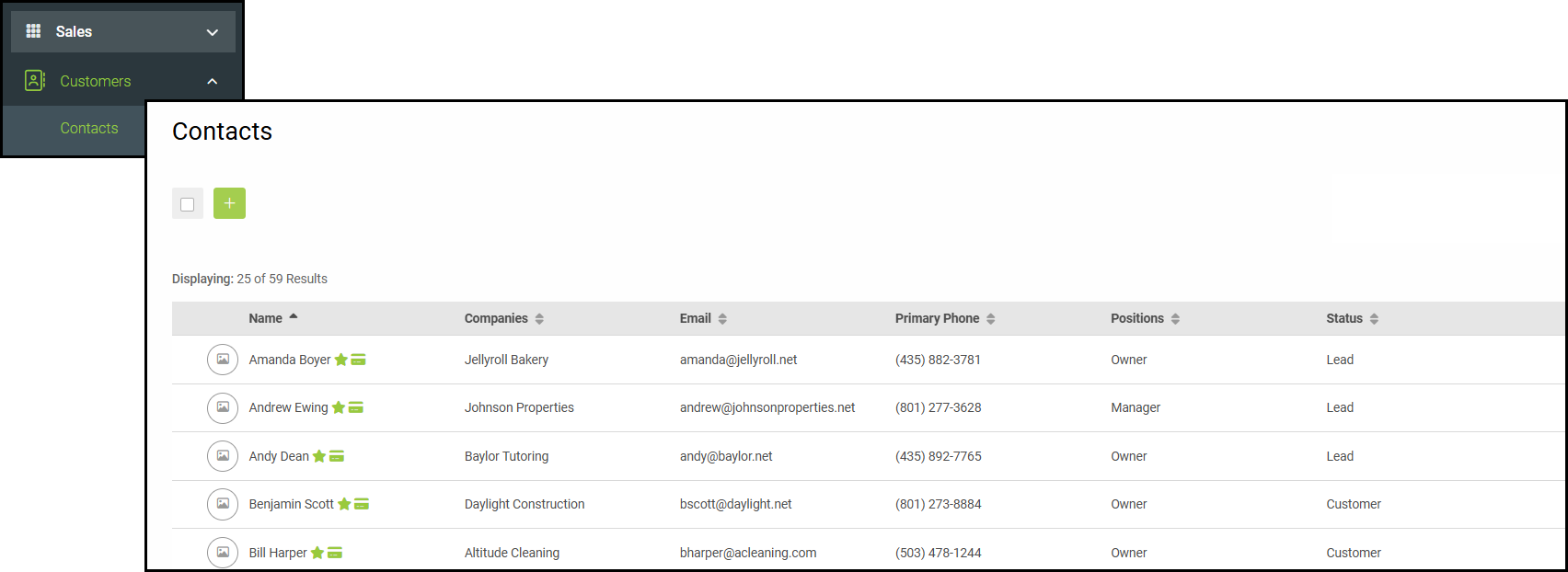Click the Daylight Construction company cell

525,504
